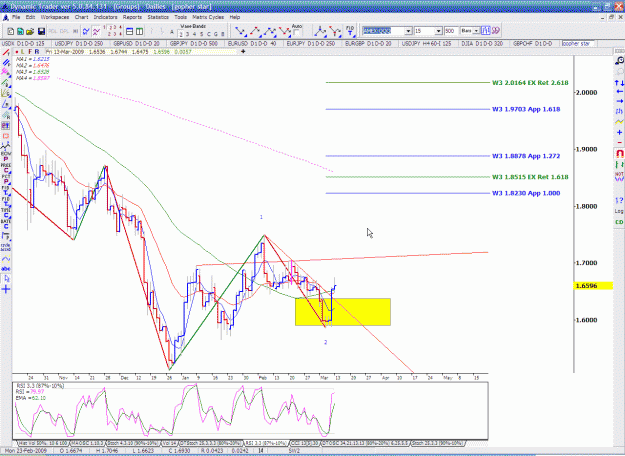
Task: Select the MAOSC indicator tab
Action: (86, 443)
